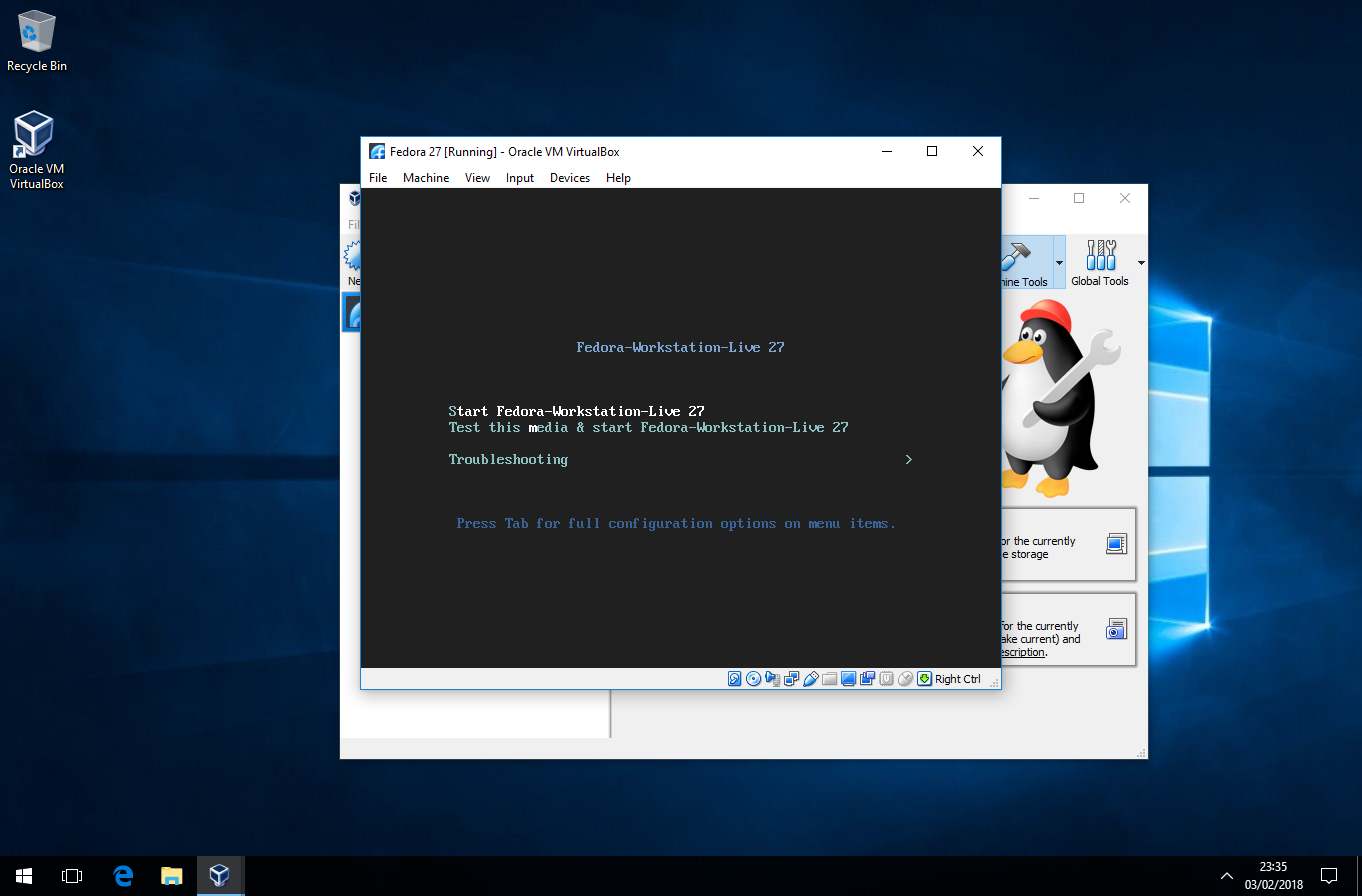The height and width of the screenshot is (896, 1362).
Task: Click the New machine button in Manager
Action: 353,264
